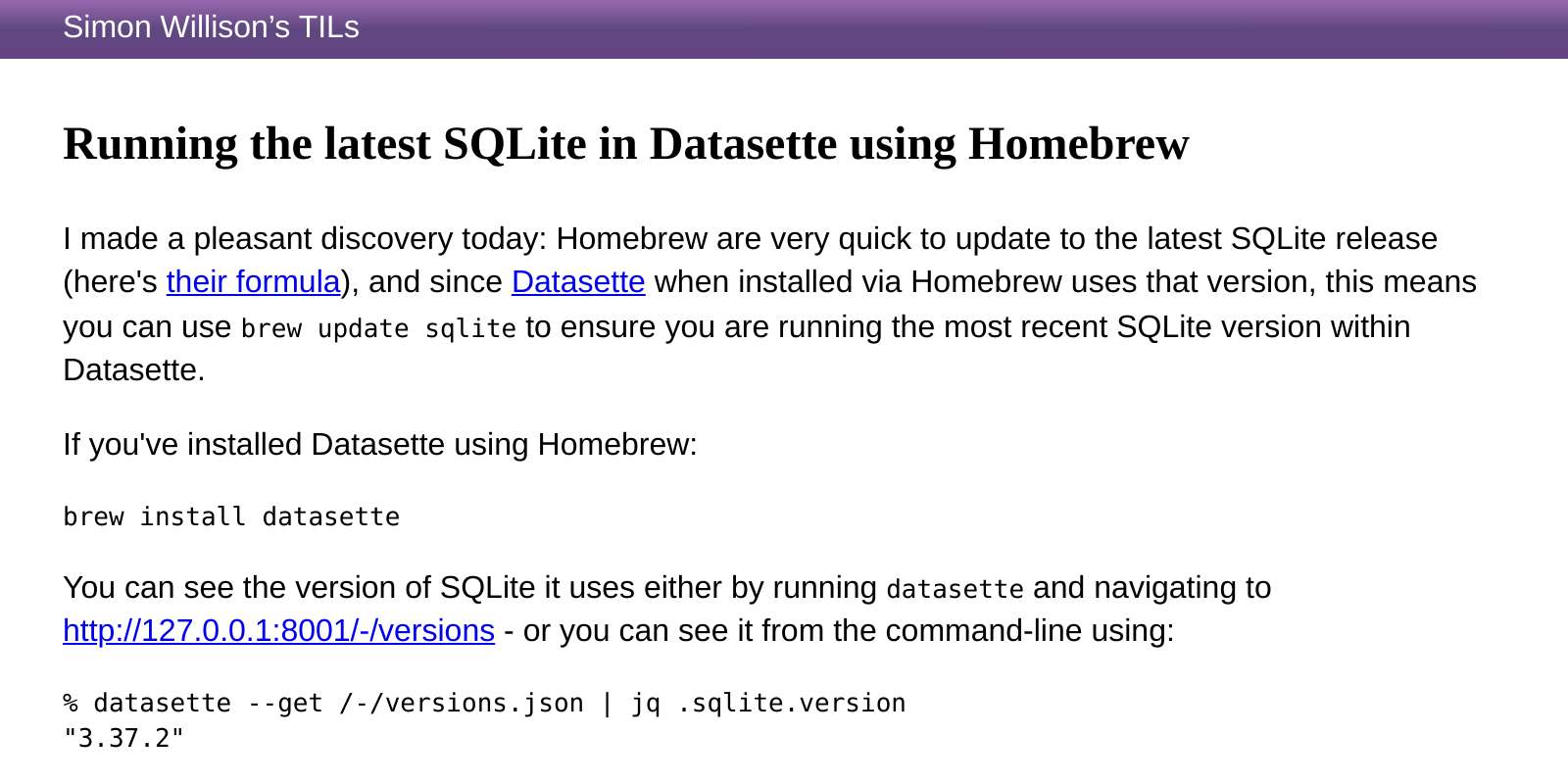Click the datasette --get versions.json command
The image size is (1568, 784).
484,704
